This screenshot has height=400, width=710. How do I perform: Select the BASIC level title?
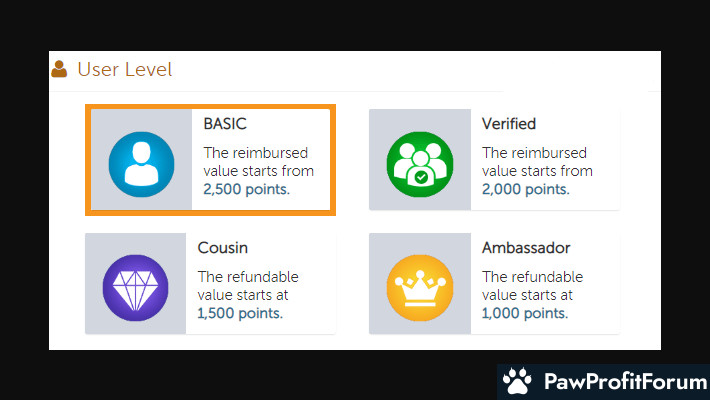(225, 124)
